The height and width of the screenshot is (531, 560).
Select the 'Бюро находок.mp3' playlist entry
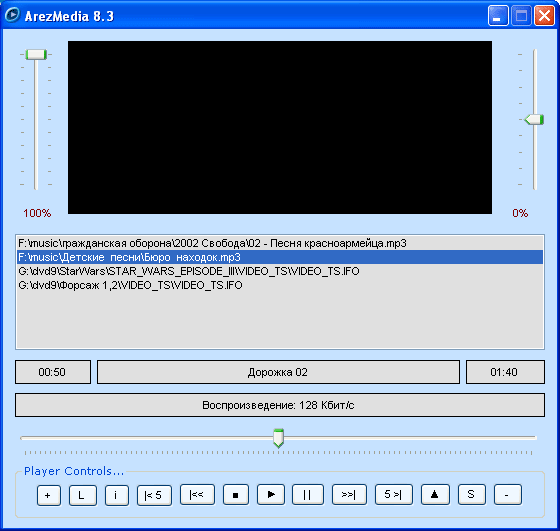pyautogui.click(x=280, y=257)
